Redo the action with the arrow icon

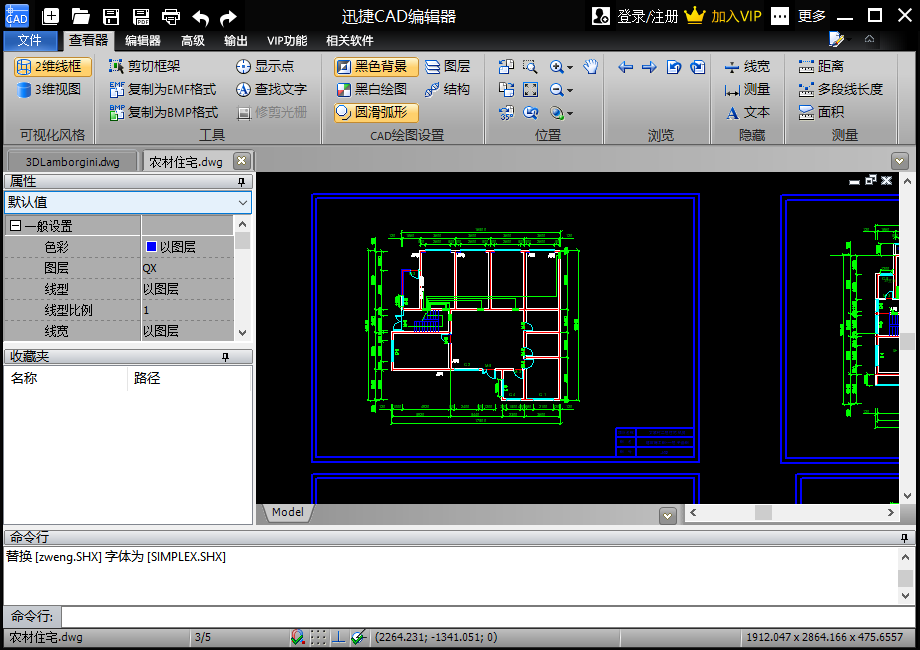coord(228,17)
